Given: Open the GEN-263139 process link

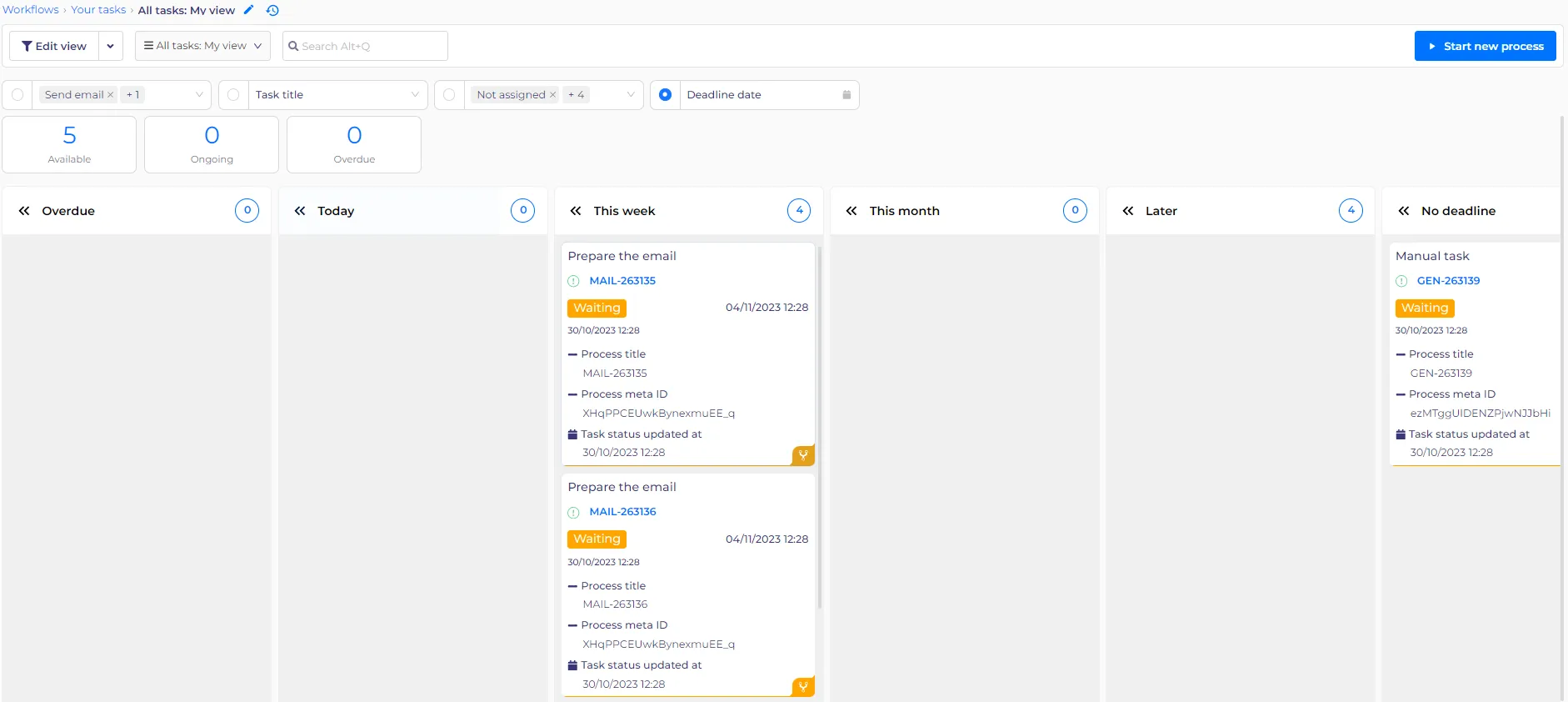Looking at the screenshot, I should [x=1448, y=281].
